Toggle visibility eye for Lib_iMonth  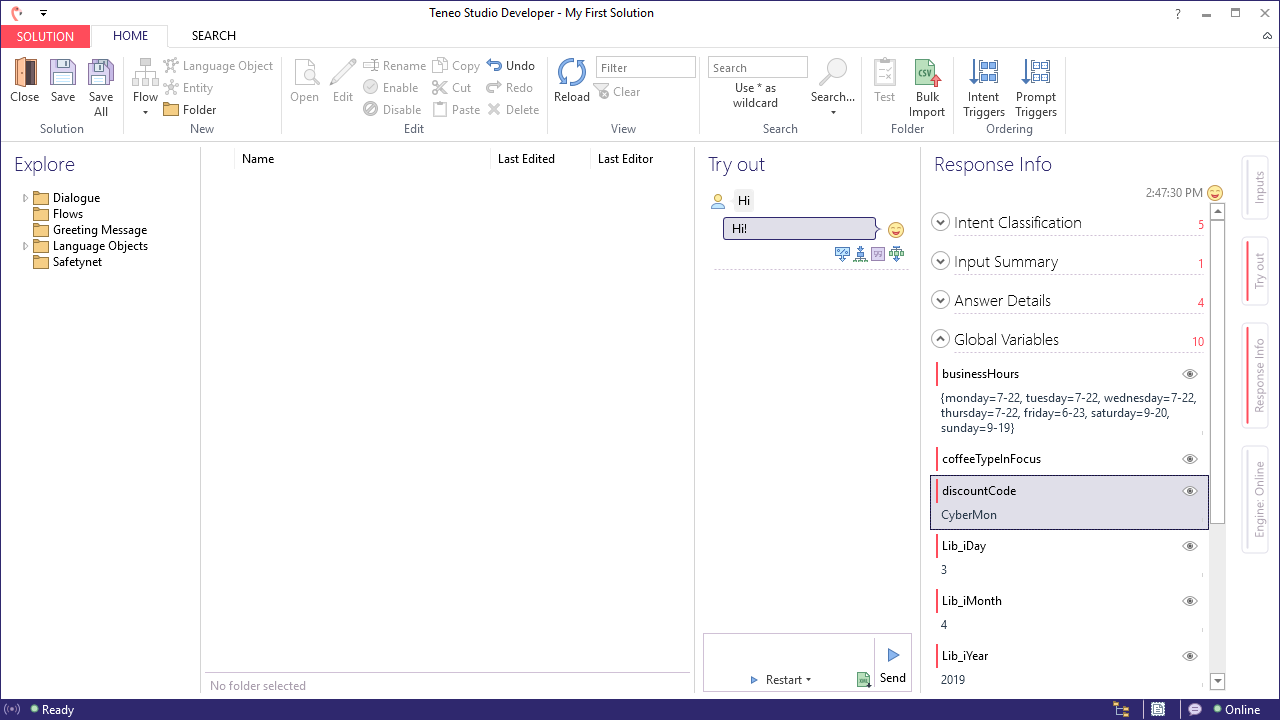[x=1190, y=601]
